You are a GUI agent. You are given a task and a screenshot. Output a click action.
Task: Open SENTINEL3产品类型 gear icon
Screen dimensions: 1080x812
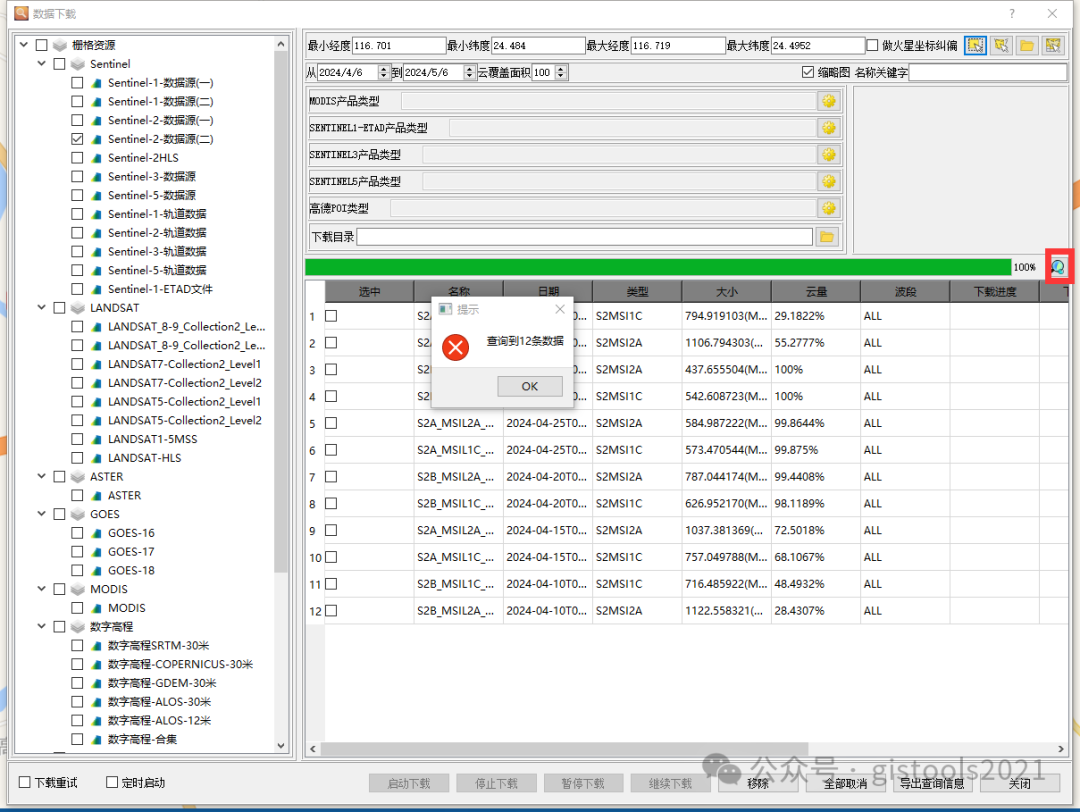pos(829,155)
